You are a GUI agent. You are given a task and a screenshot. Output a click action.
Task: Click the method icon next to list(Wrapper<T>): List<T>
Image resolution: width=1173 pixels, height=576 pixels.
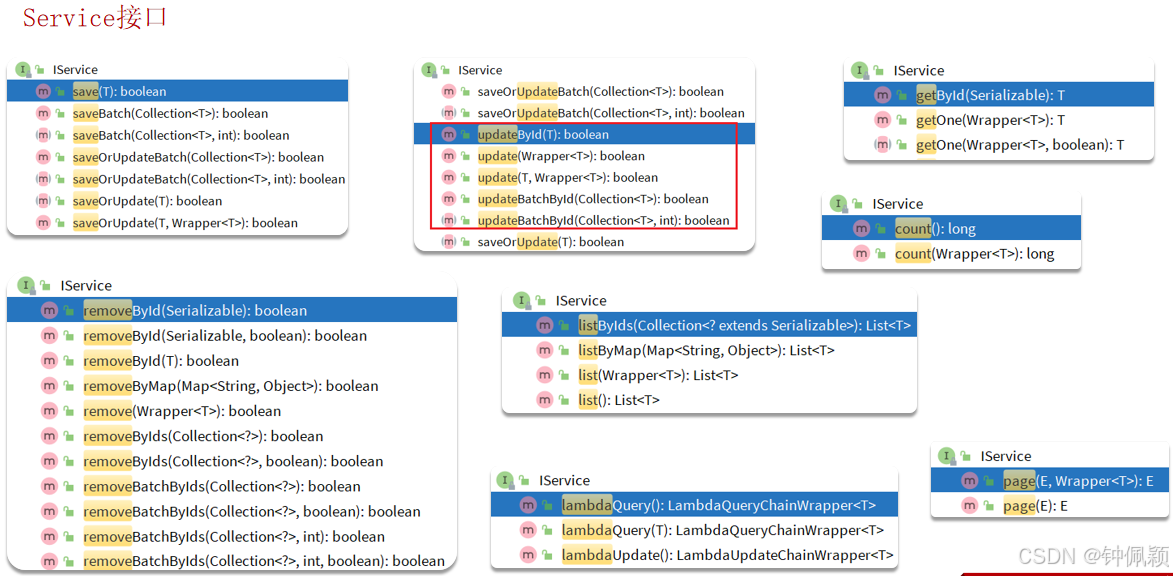545,375
